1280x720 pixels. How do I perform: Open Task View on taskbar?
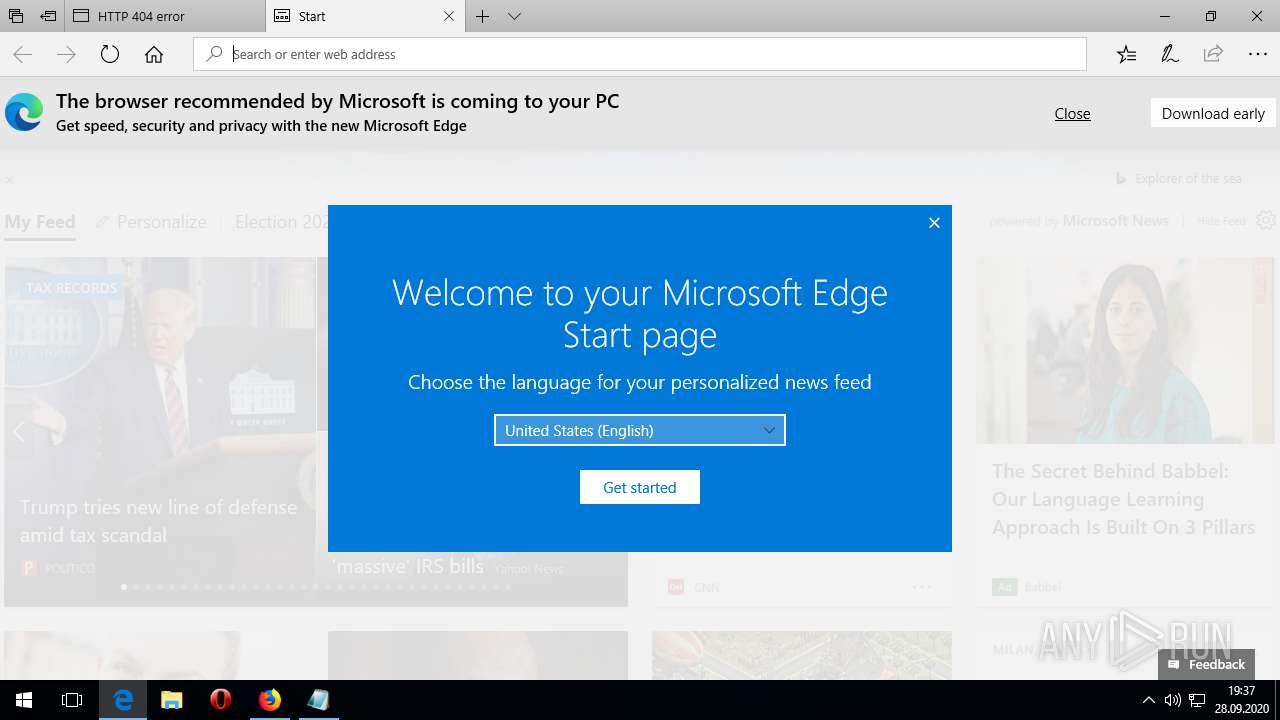point(72,700)
